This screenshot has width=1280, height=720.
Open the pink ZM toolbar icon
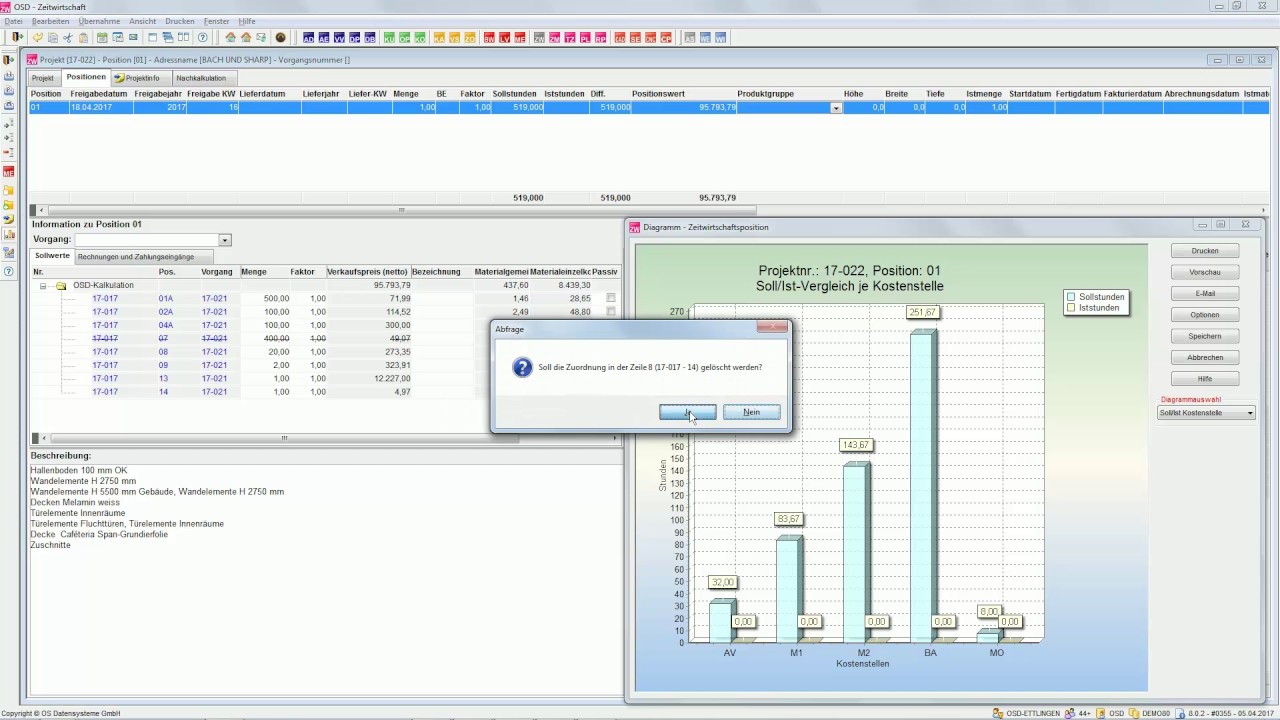tap(555, 38)
